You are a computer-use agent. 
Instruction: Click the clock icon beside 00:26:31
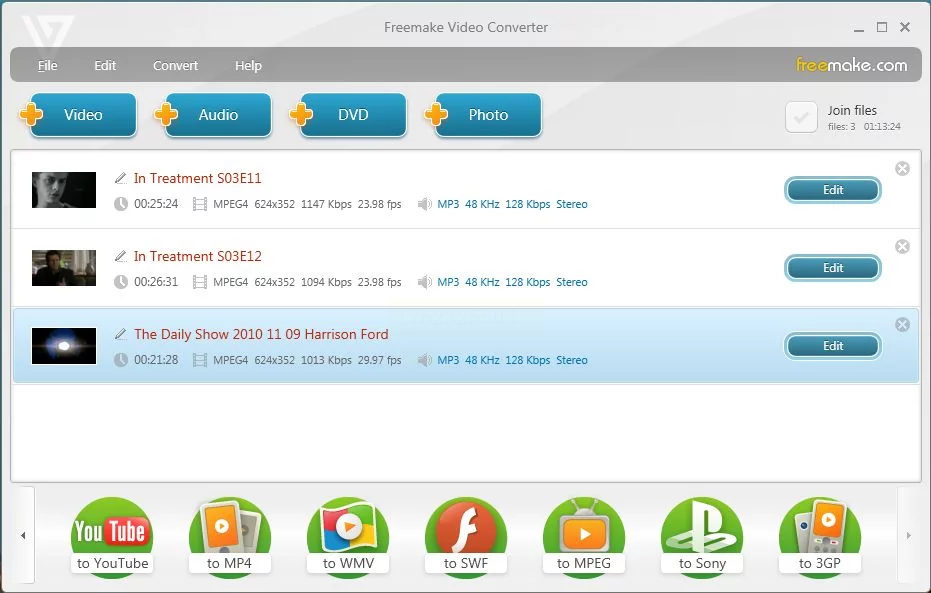pos(121,282)
